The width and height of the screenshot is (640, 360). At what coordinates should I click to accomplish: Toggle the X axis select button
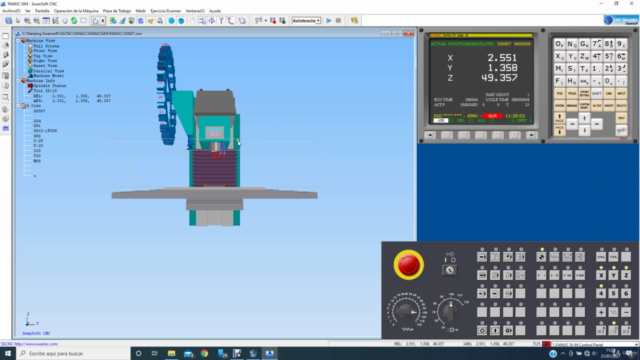601,276
